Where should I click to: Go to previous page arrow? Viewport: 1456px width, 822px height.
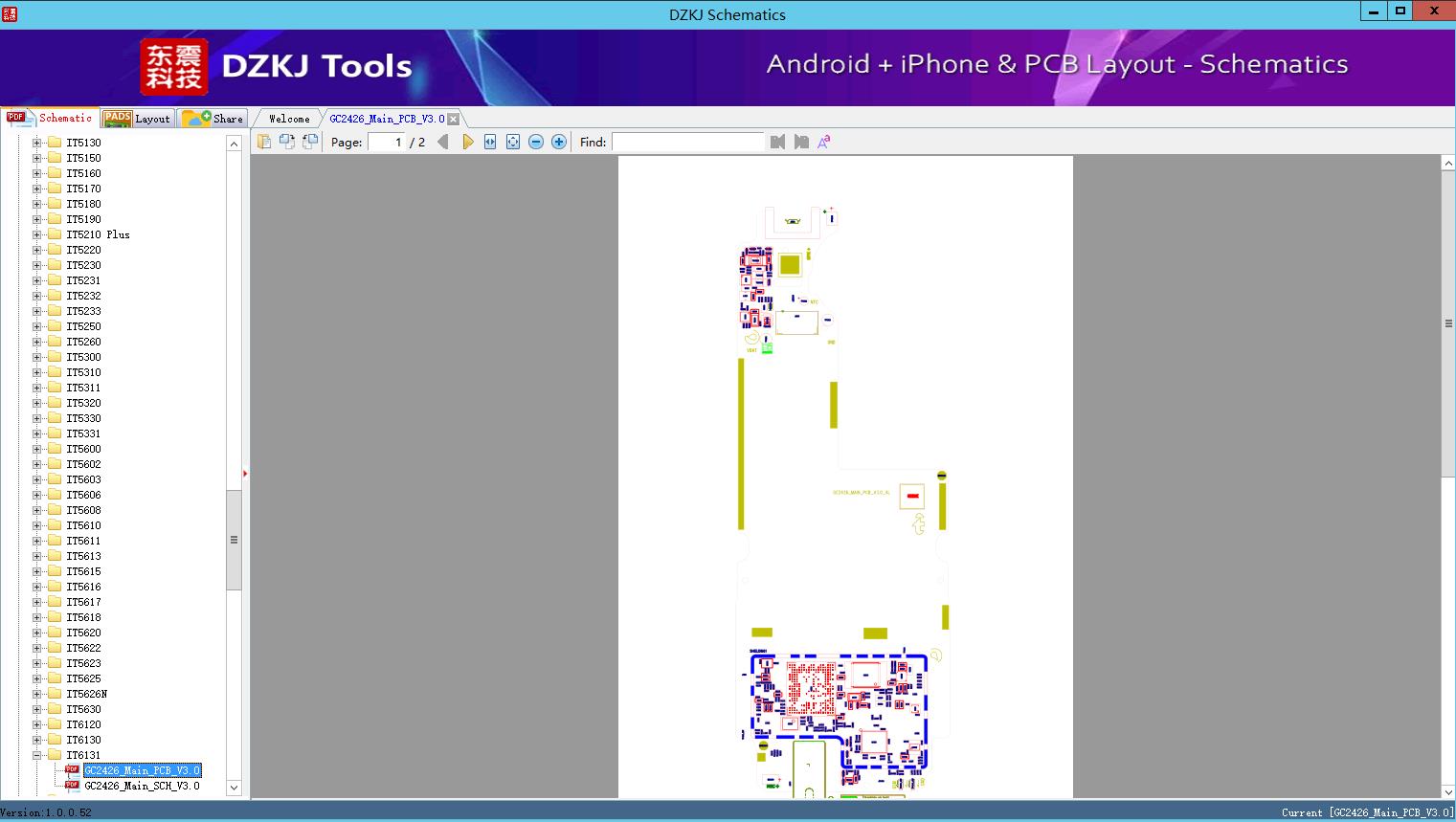tap(442, 142)
